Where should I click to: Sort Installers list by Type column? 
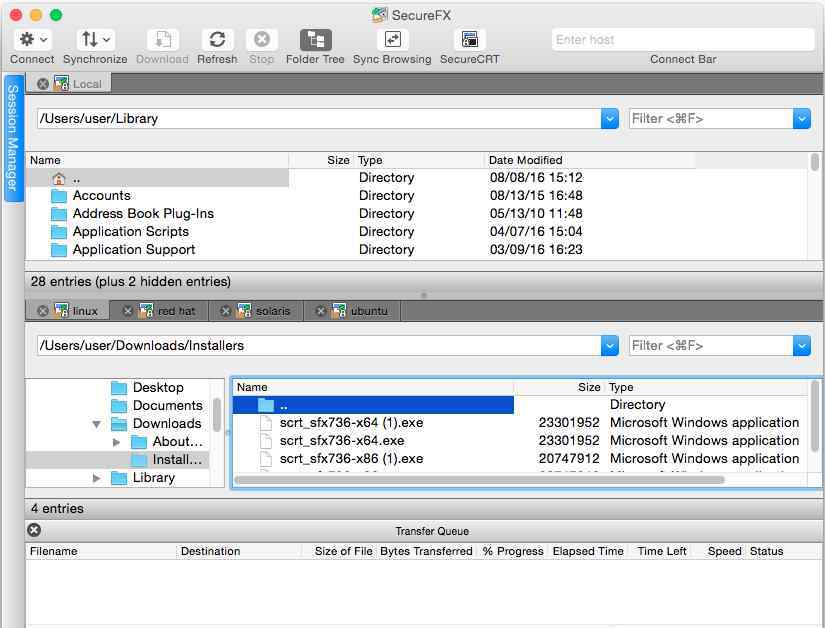[706, 387]
